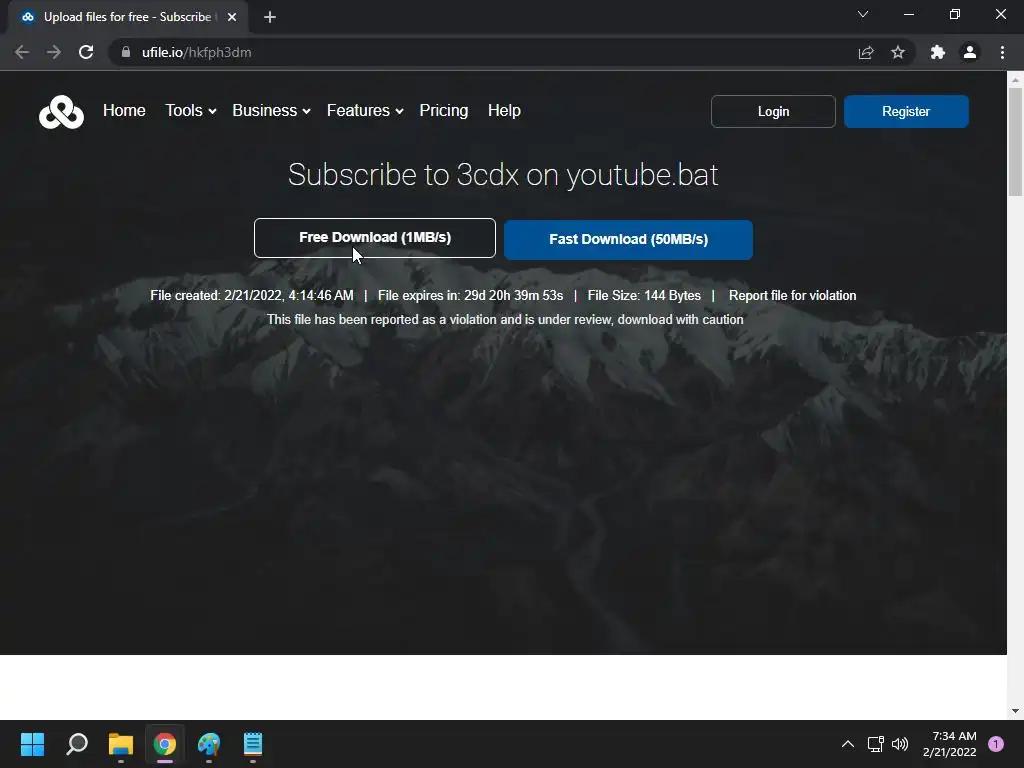
Task: Open the Chrome profile avatar icon
Action: [970, 52]
